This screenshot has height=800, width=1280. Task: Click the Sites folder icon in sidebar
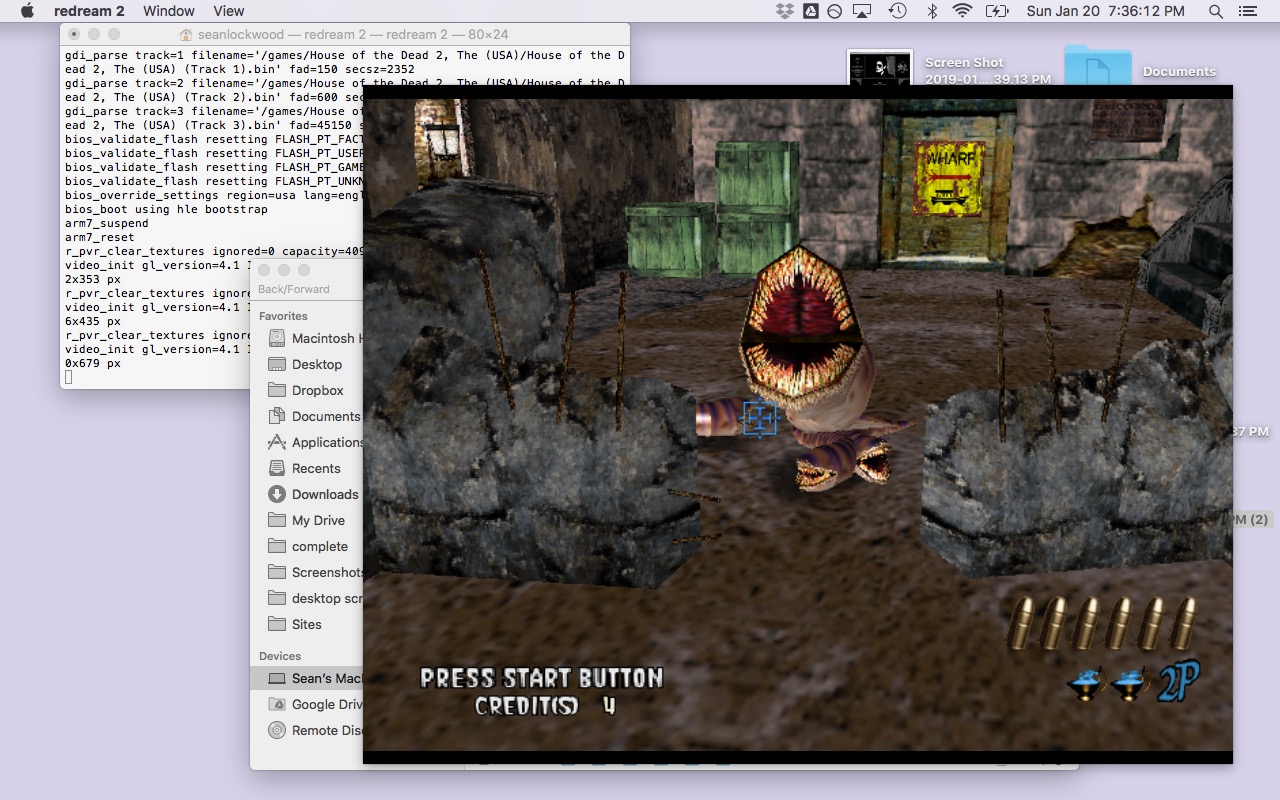[277, 624]
